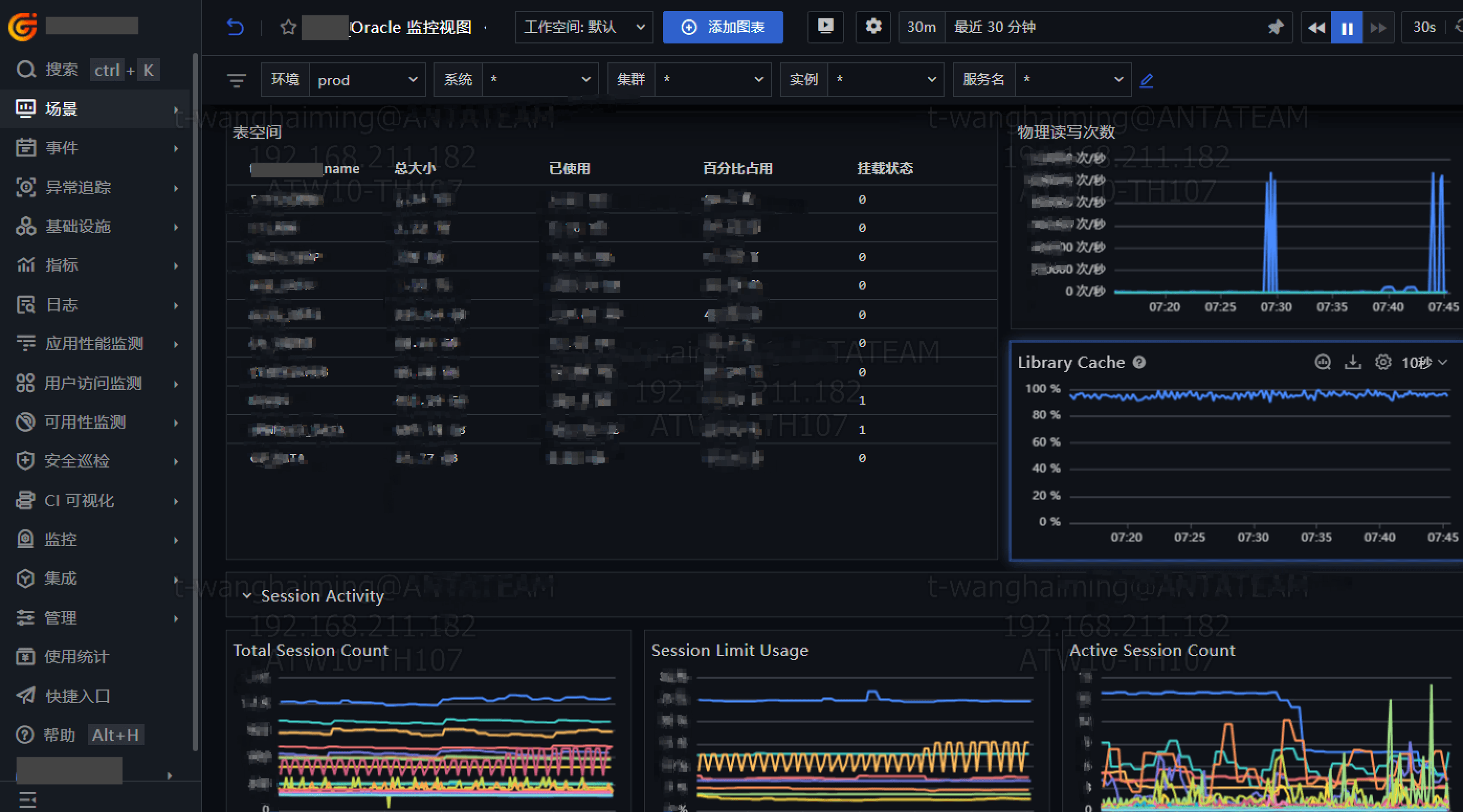The image size is (1463, 812).
Task: Open the 搜索 sidebar search
Action: coord(61,70)
